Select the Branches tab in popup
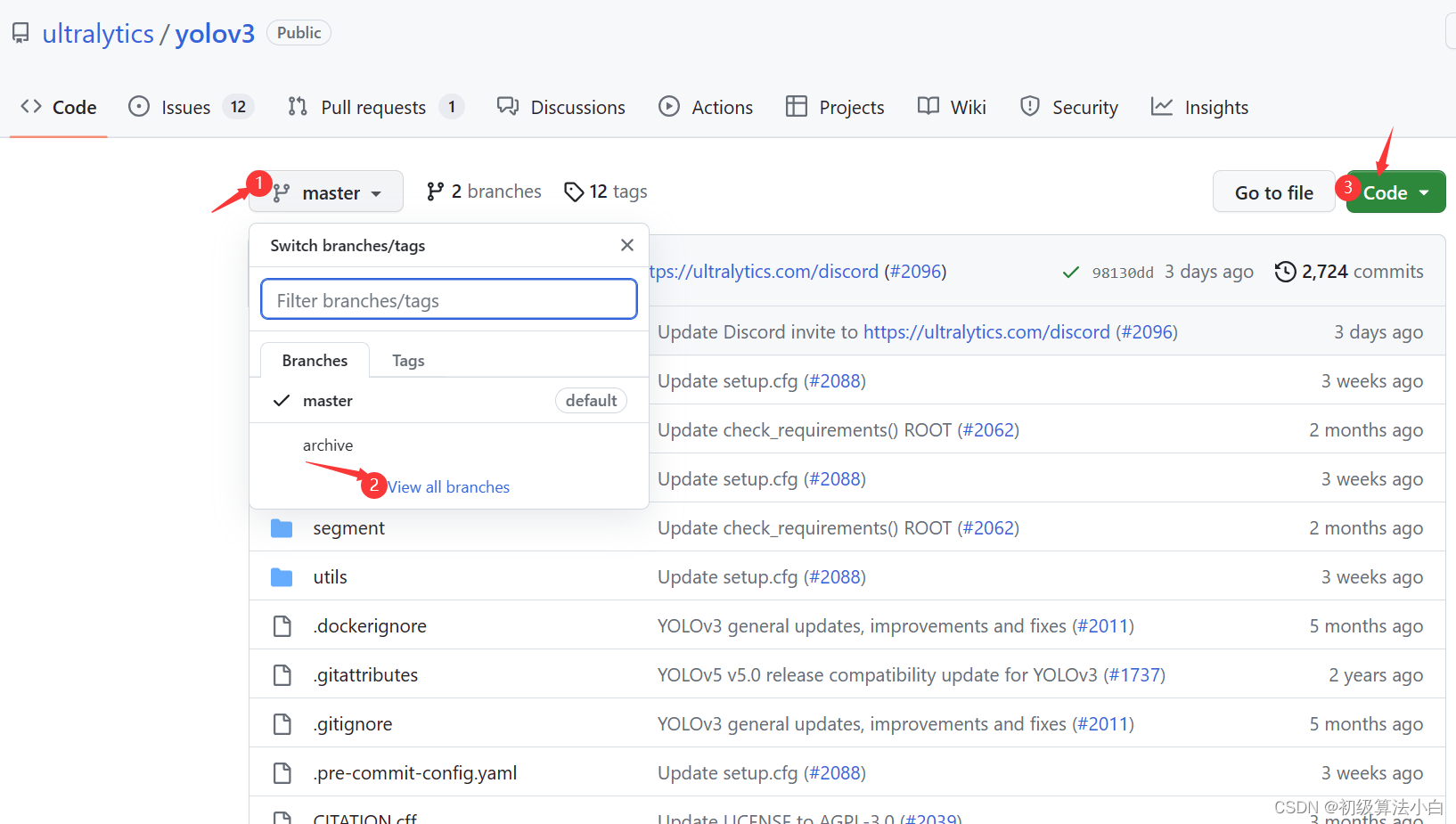The image size is (1456, 824). 315,360
